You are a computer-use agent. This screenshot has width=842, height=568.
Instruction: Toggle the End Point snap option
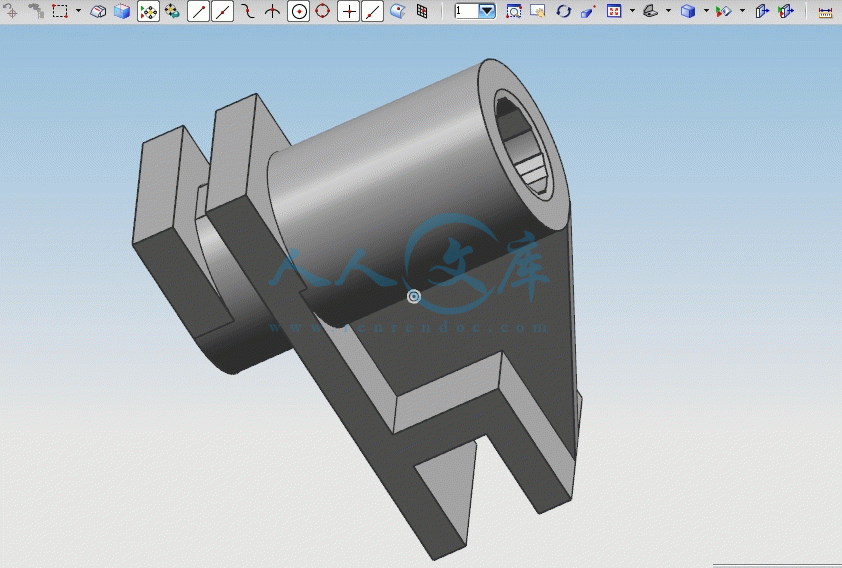click(198, 11)
